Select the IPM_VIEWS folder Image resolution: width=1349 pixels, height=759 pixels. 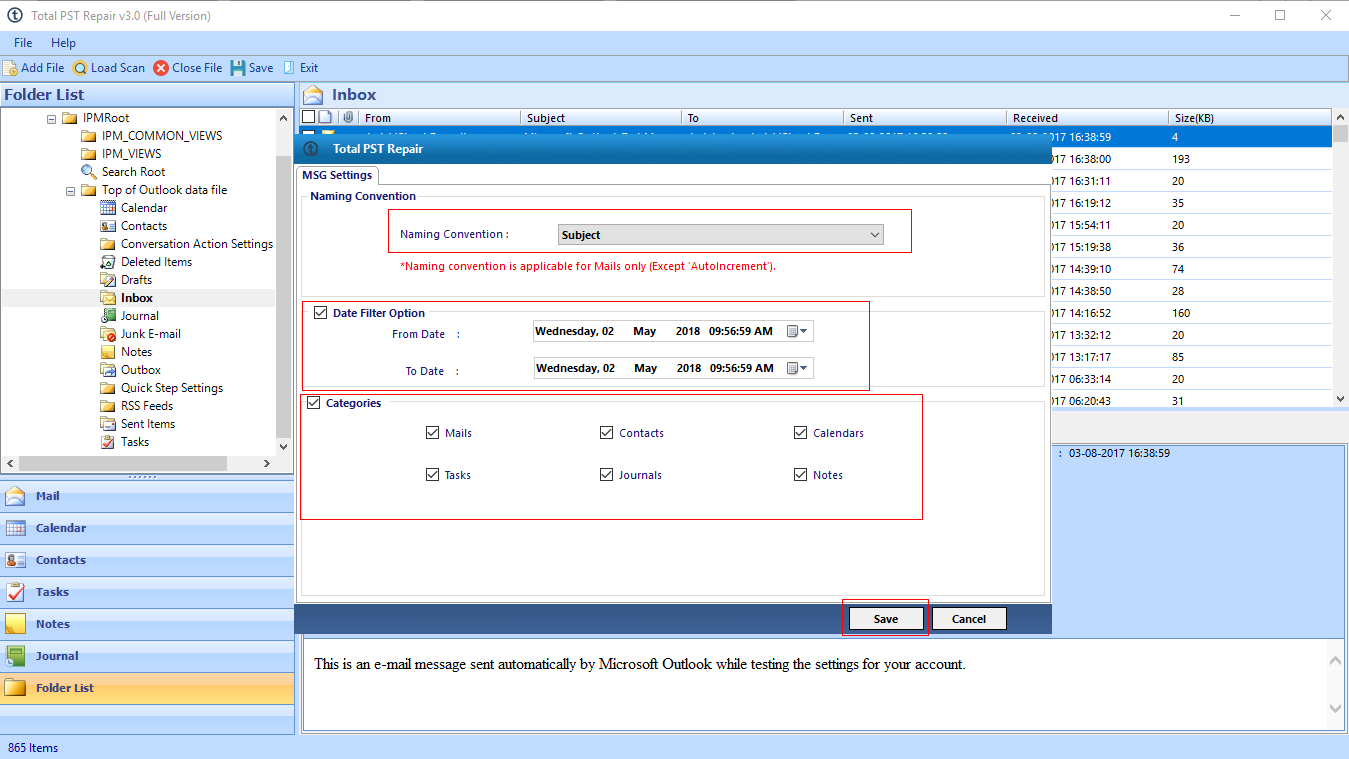(x=131, y=154)
